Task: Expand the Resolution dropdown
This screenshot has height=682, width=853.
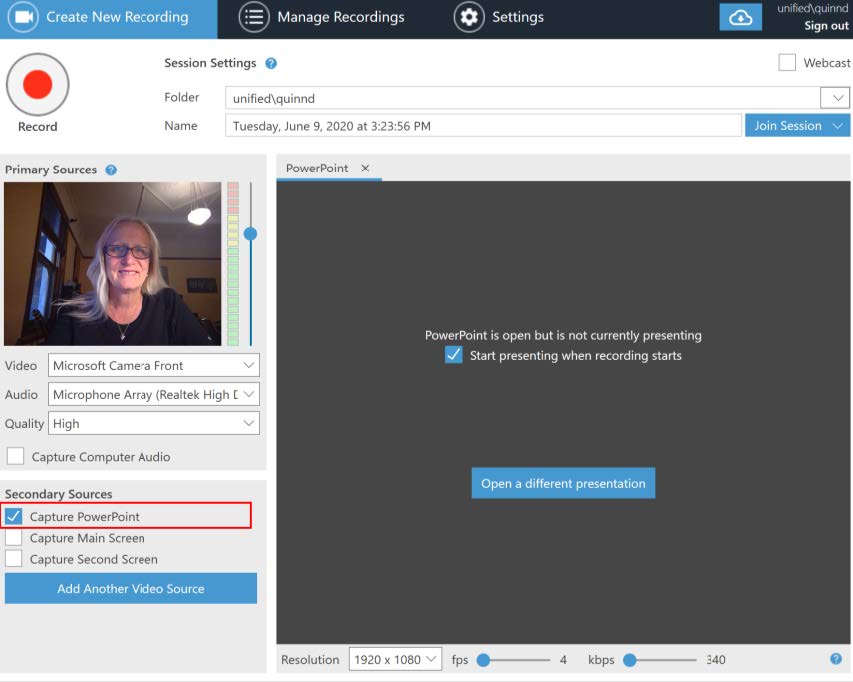Action: pyautogui.click(x=396, y=659)
